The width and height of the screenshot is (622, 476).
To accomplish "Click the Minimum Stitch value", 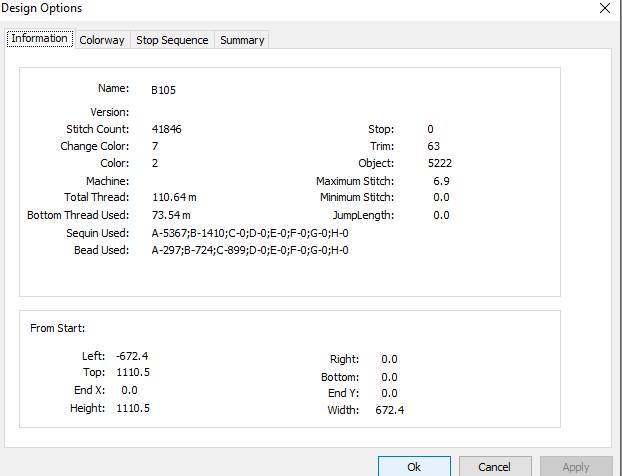I will tap(441, 197).
